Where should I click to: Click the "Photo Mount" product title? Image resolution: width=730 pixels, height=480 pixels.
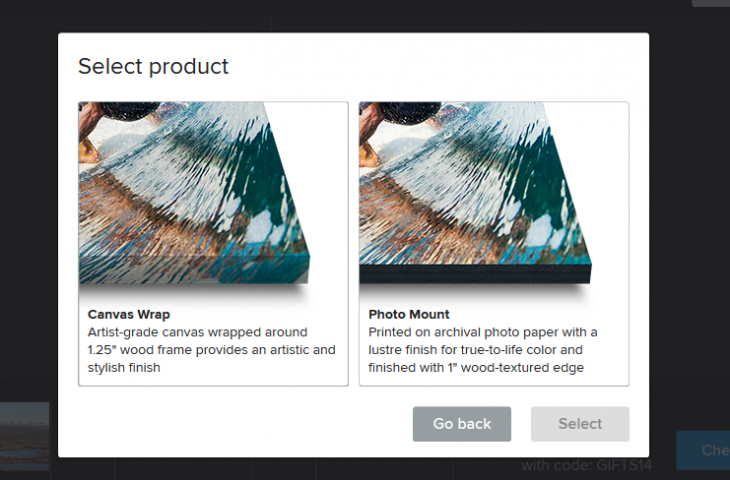(x=409, y=314)
